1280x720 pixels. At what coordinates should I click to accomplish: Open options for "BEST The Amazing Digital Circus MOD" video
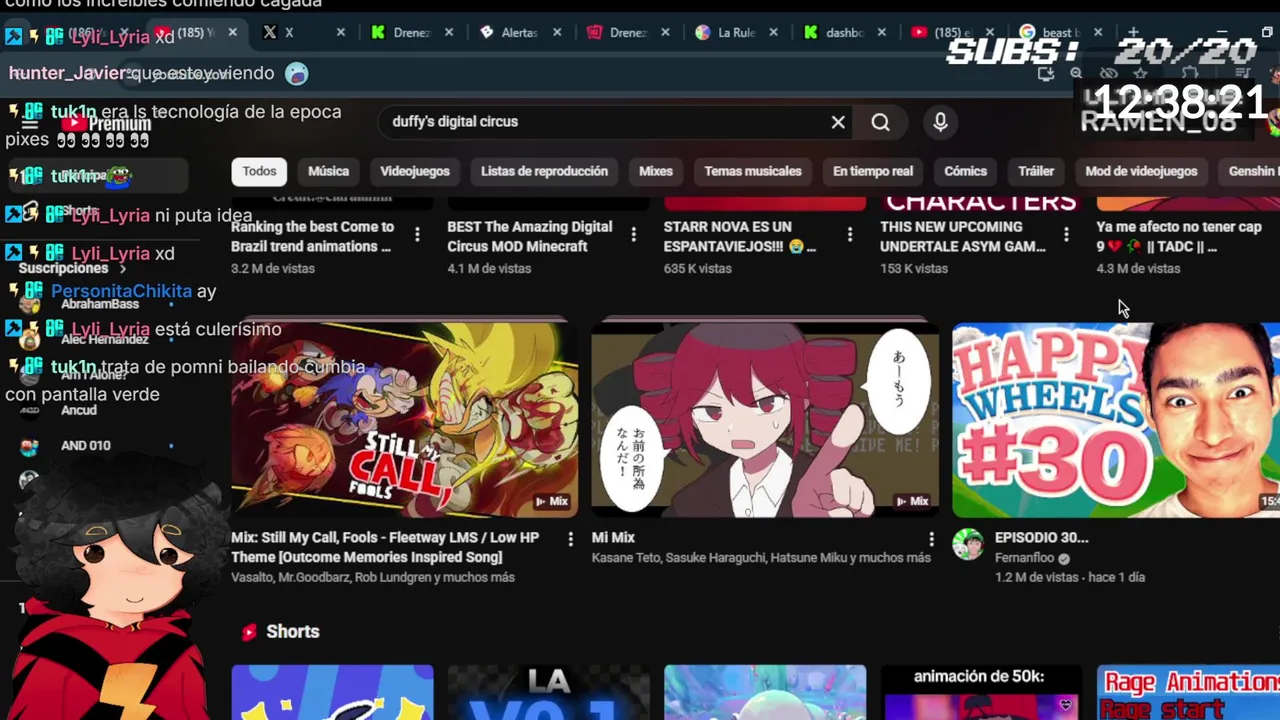coord(633,234)
